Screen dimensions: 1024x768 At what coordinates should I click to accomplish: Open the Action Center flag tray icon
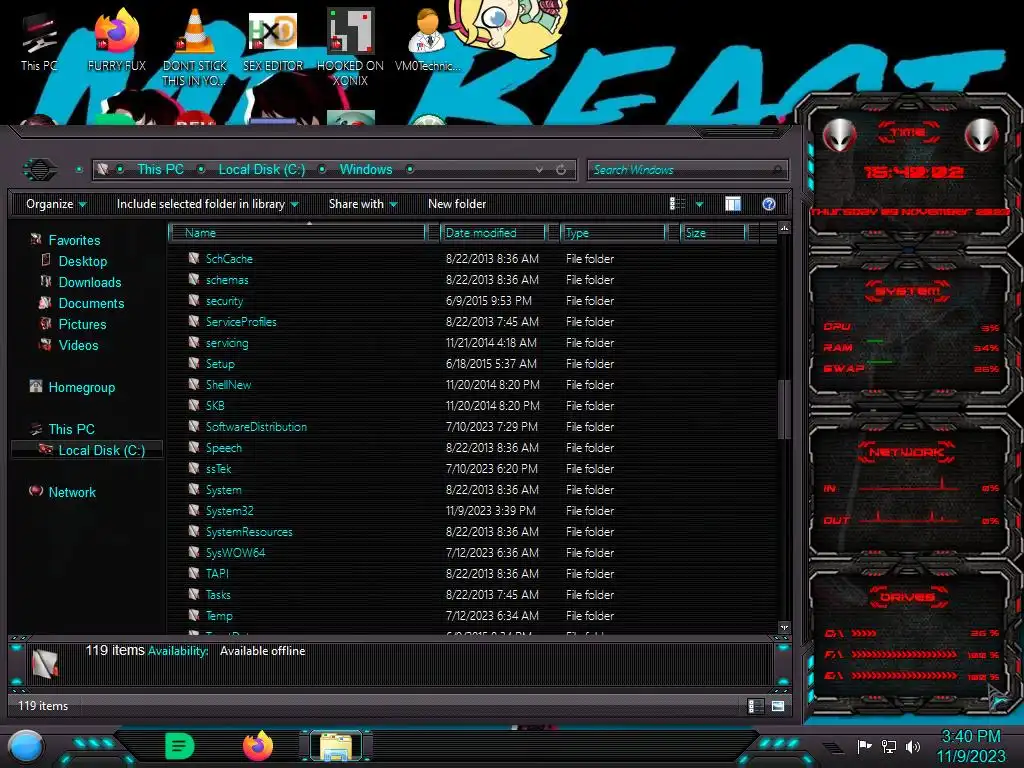[864, 746]
